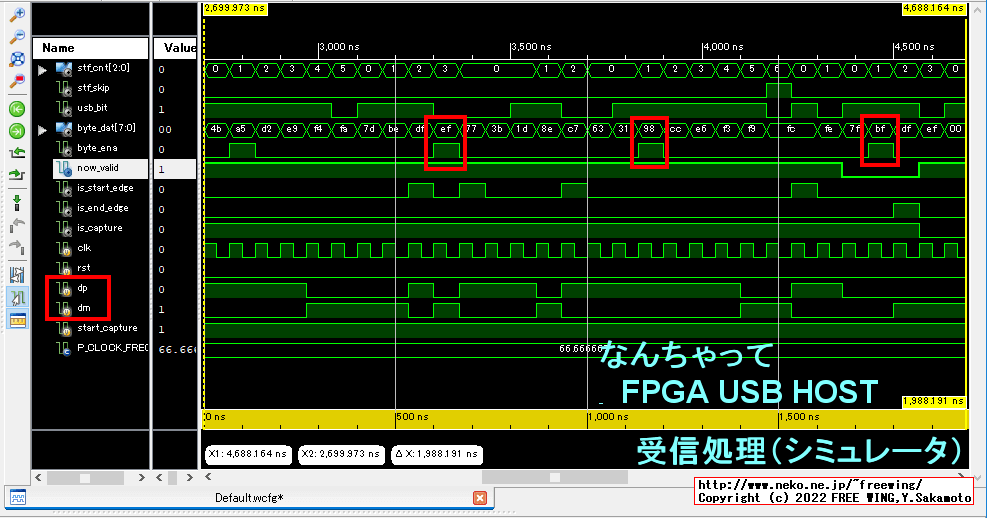The image size is (987, 518).
Task: Toggle snap to transition mode
Action: 17,297
